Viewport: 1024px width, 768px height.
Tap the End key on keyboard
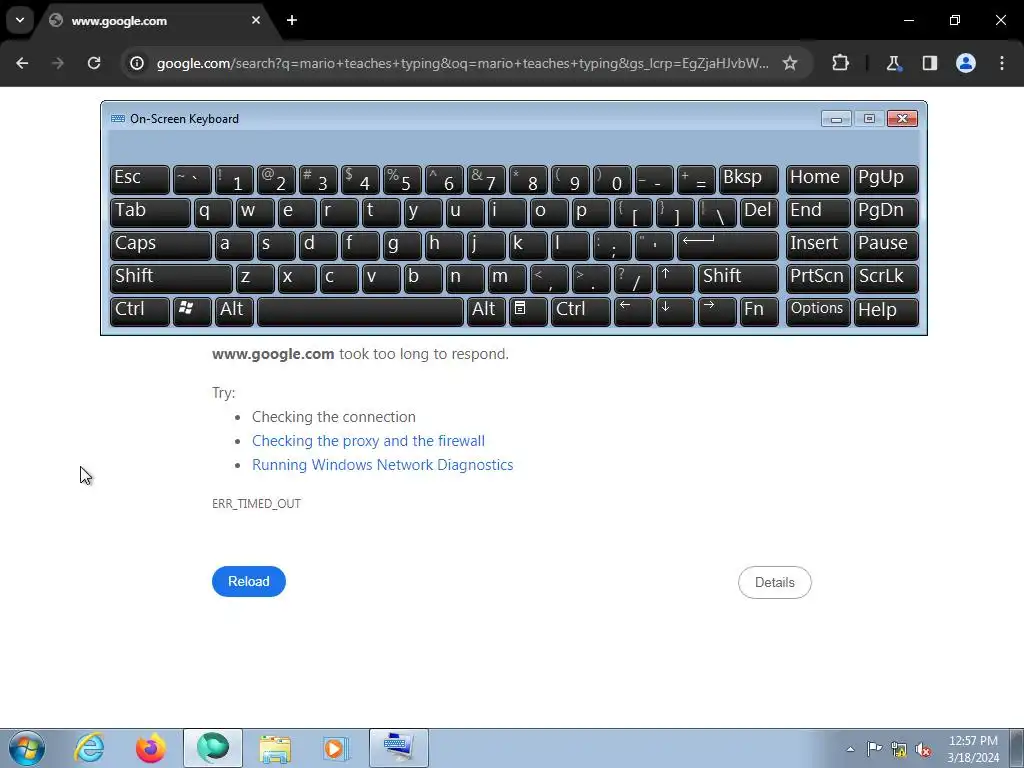click(818, 212)
